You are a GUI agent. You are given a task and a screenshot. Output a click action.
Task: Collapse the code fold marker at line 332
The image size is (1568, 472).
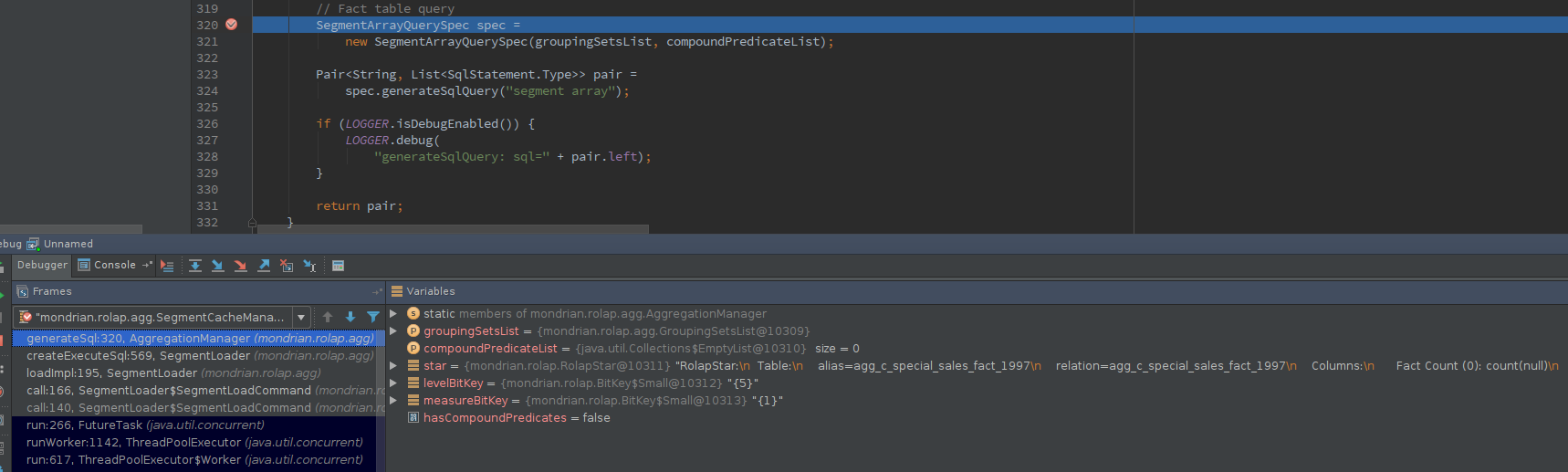tap(253, 222)
